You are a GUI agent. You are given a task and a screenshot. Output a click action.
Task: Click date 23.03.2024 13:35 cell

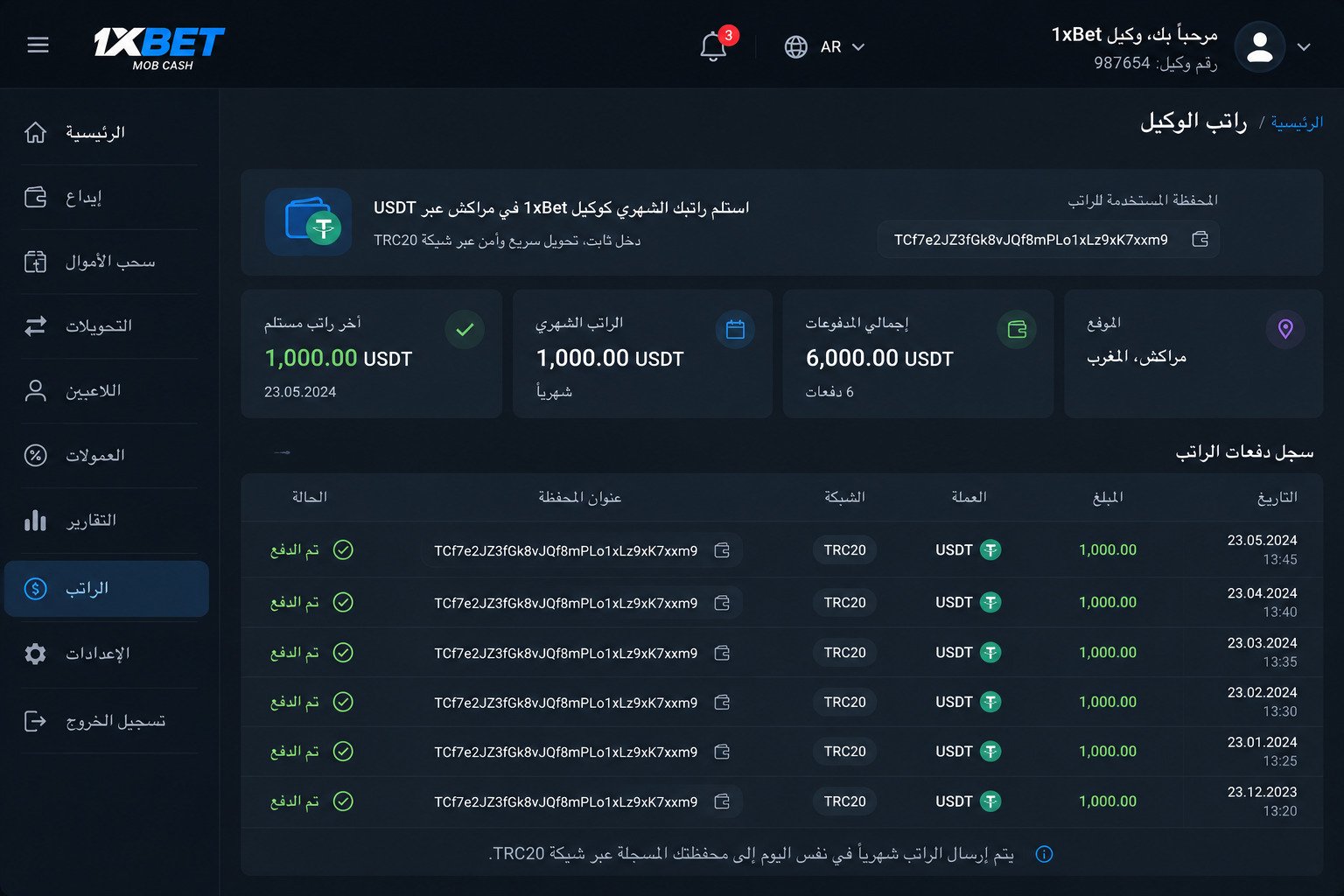(x=1262, y=652)
